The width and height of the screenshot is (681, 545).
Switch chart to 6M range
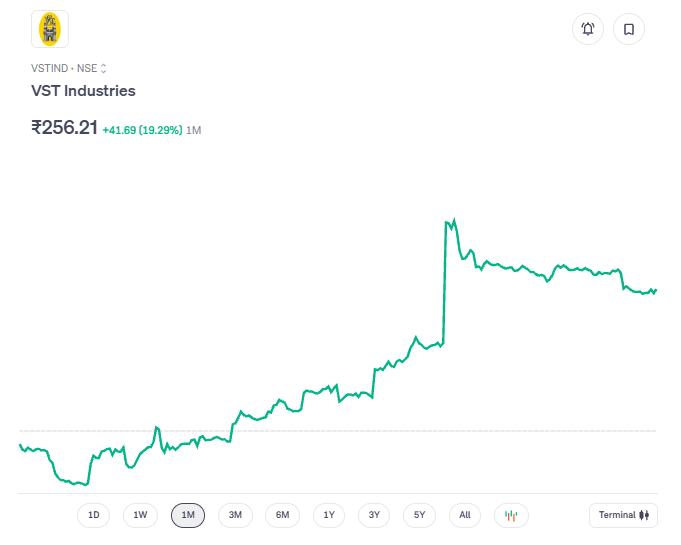(282, 515)
